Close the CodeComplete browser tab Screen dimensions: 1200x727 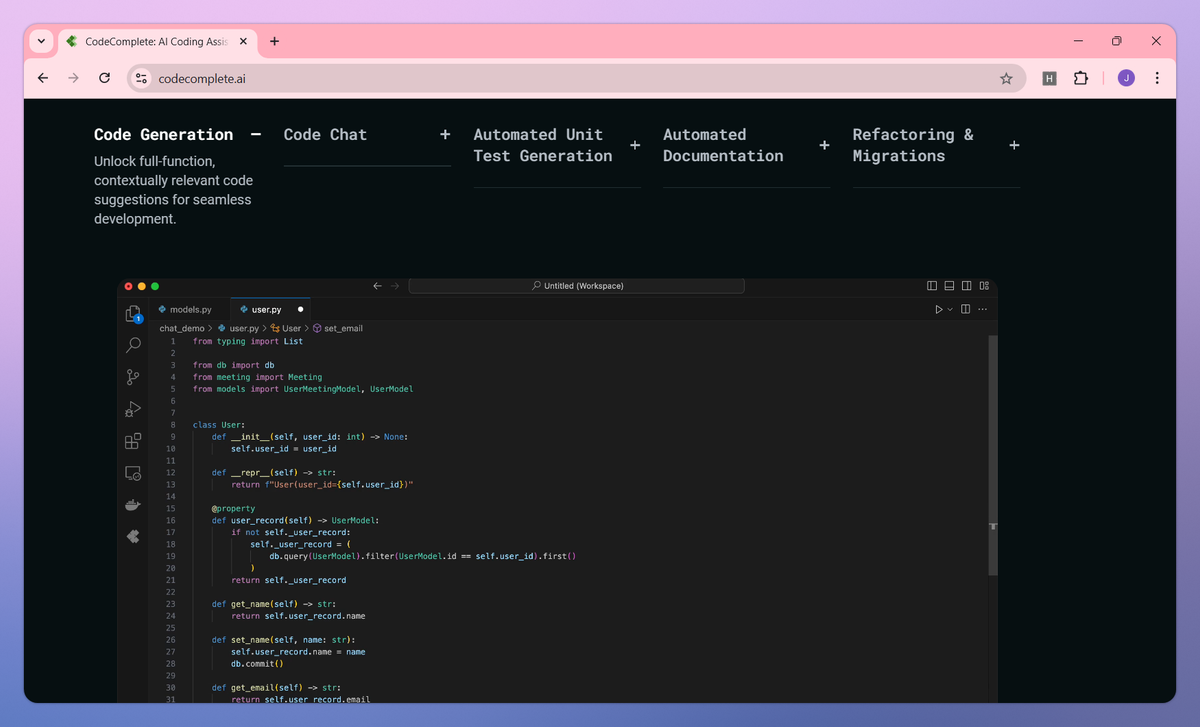tap(243, 41)
